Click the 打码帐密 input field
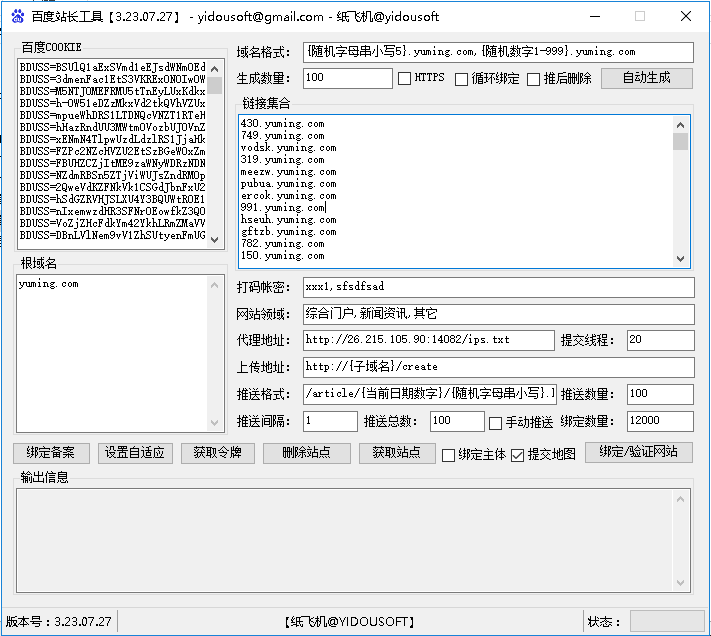 pos(499,287)
